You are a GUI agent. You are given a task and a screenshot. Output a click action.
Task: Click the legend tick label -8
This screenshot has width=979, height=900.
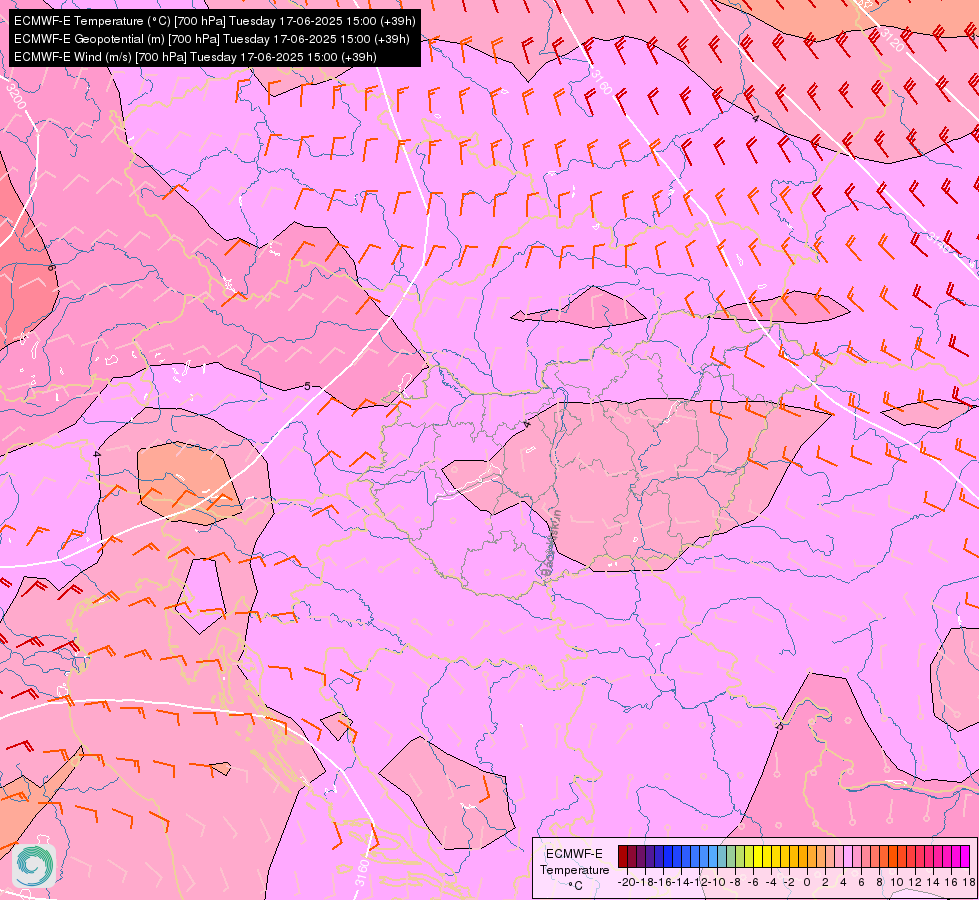[x=737, y=882]
